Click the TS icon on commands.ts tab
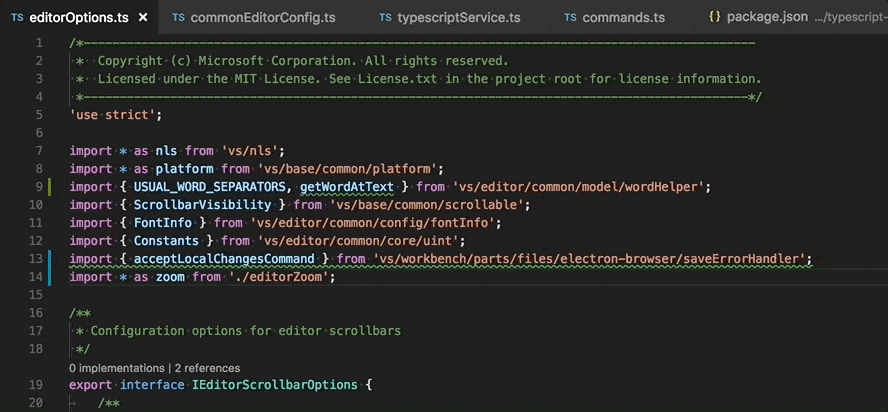This screenshot has width=888, height=412. click(571, 18)
